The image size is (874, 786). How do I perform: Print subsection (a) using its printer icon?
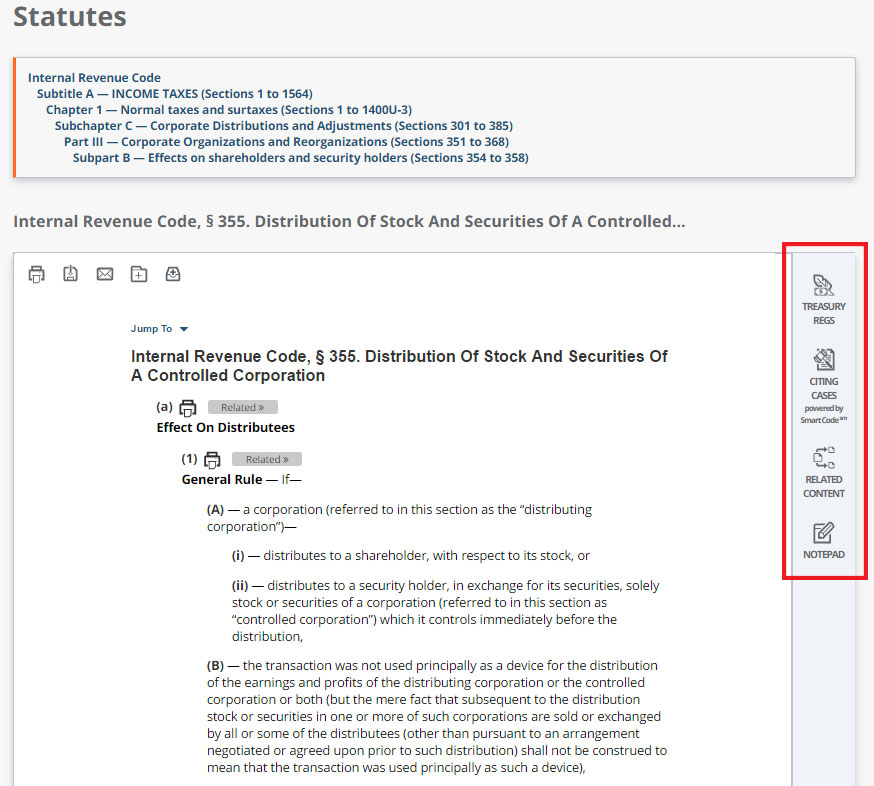click(x=187, y=408)
